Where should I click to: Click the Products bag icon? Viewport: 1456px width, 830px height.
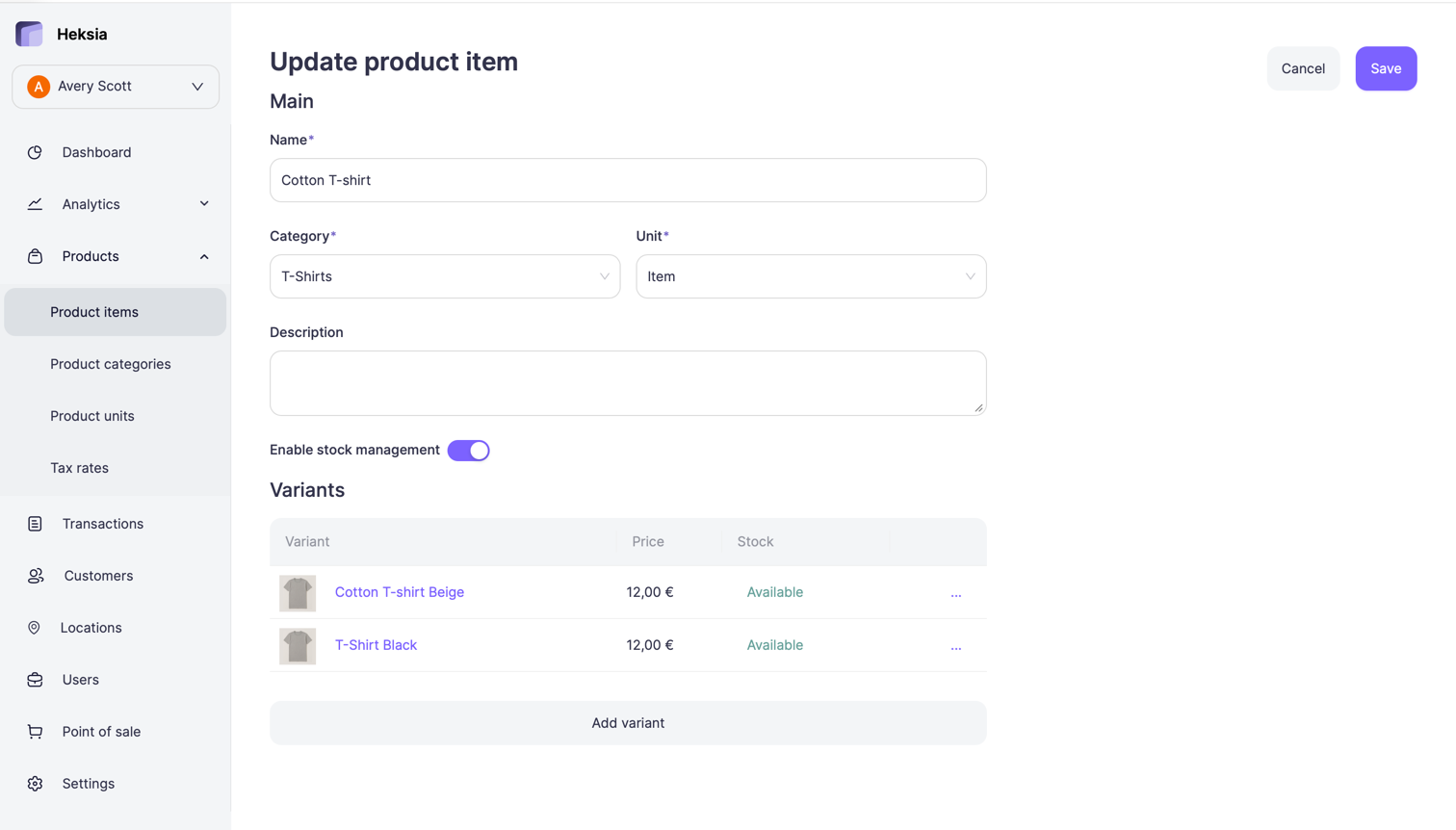click(35, 256)
